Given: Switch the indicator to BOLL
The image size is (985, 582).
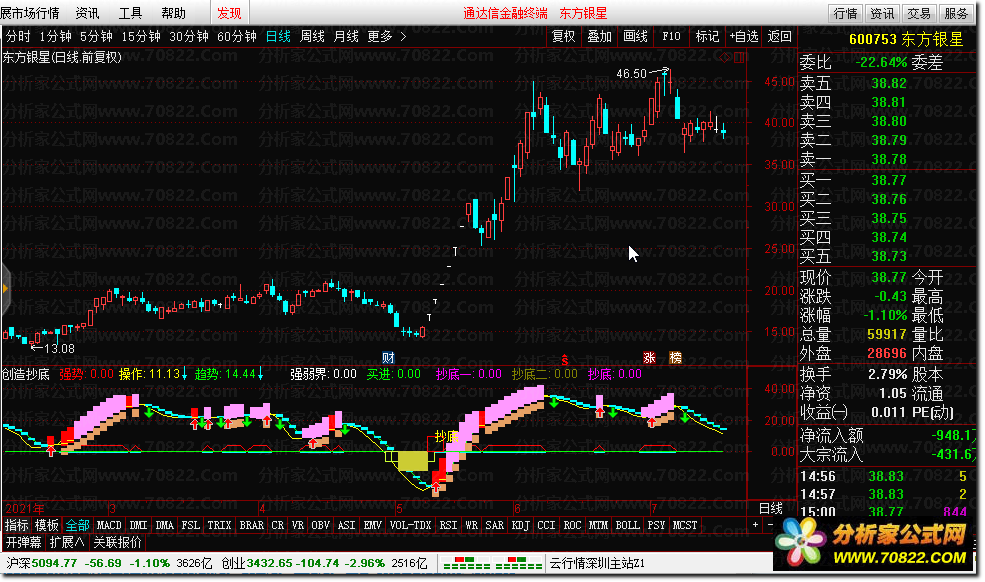Looking at the screenshot, I should [x=627, y=525].
